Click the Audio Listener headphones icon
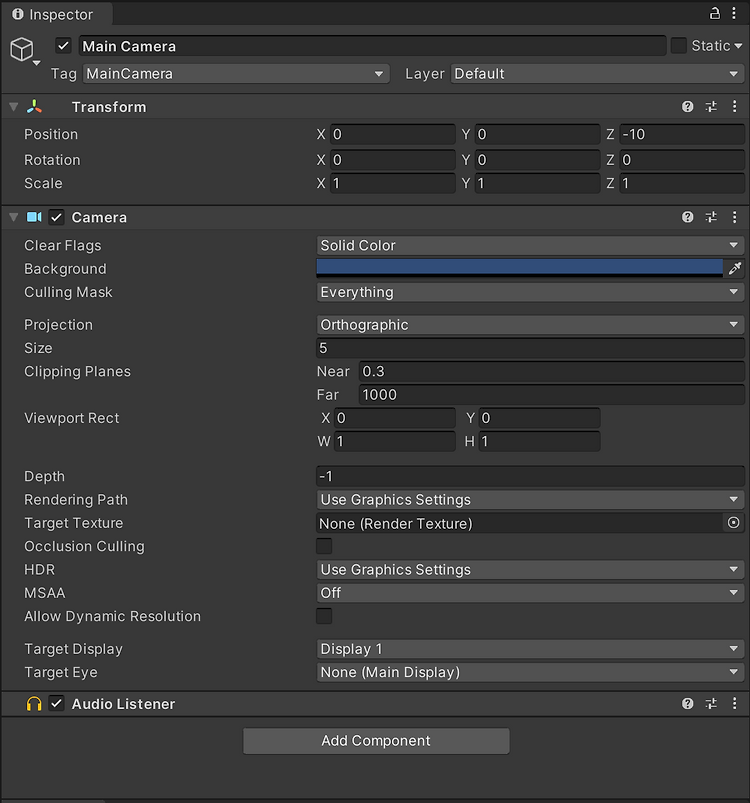This screenshot has height=803, width=750. point(34,704)
